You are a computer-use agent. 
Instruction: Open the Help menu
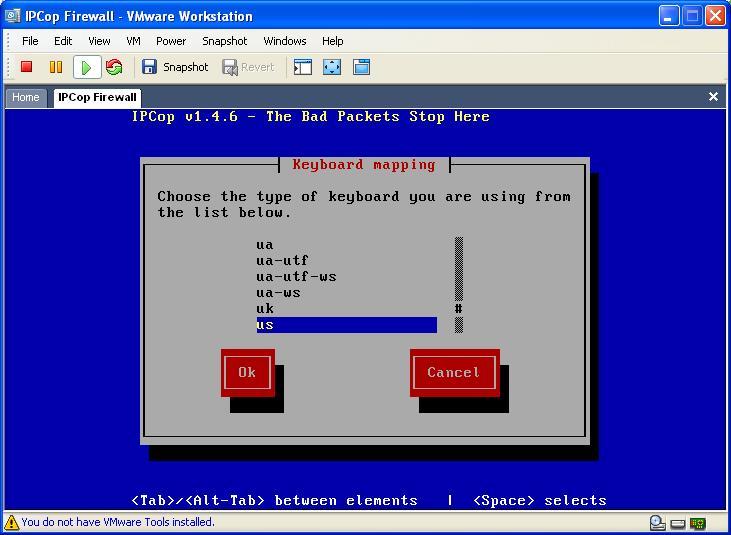coord(332,41)
